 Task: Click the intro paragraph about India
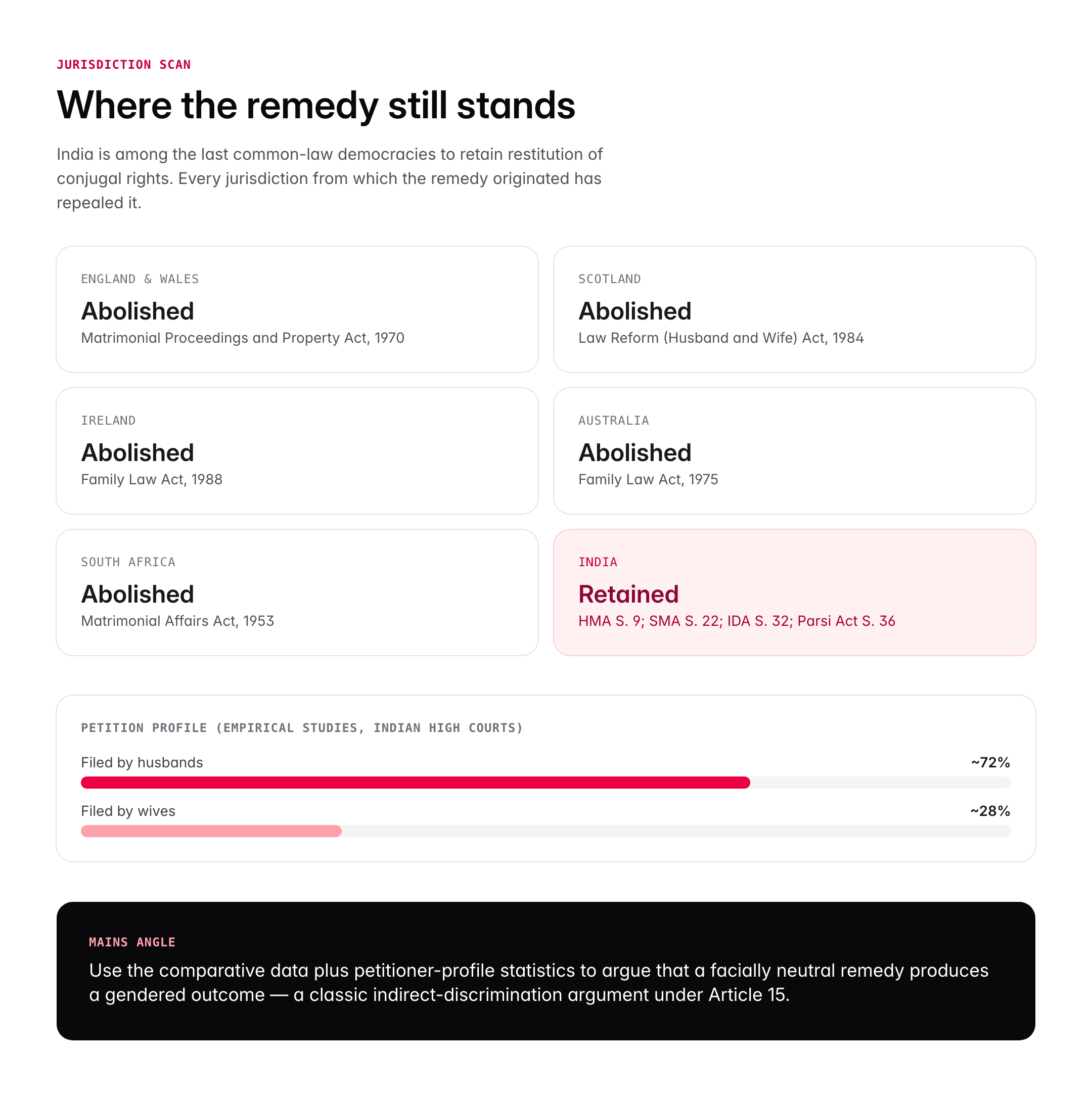pyautogui.click(x=329, y=178)
